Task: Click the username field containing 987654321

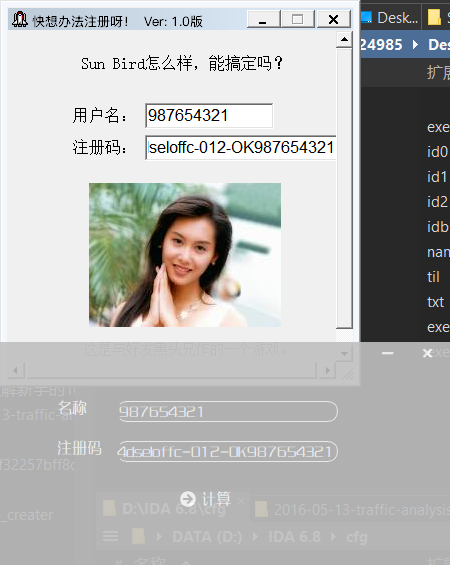Action: [209, 116]
